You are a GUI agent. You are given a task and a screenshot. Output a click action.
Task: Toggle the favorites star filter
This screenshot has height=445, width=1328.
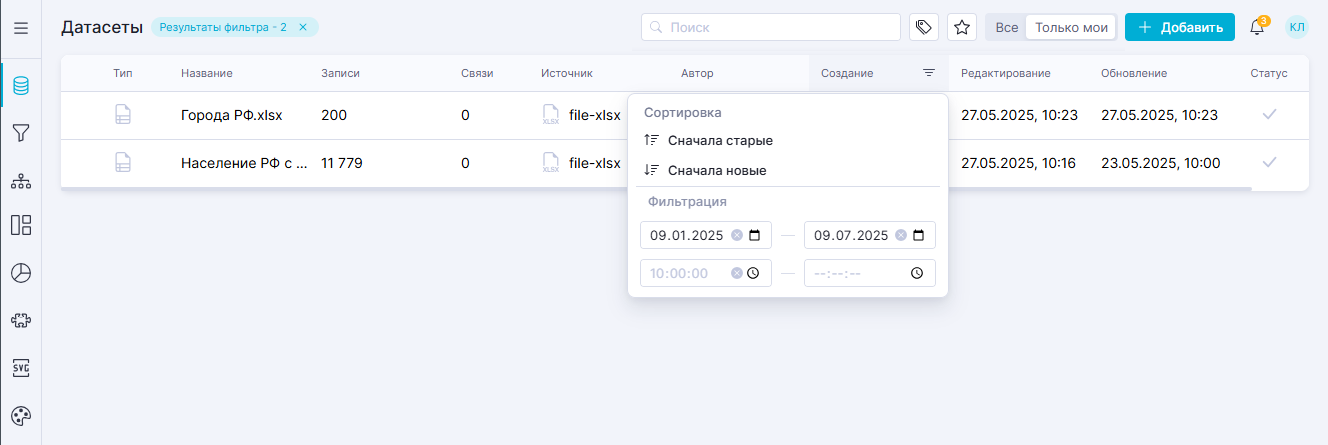click(962, 27)
